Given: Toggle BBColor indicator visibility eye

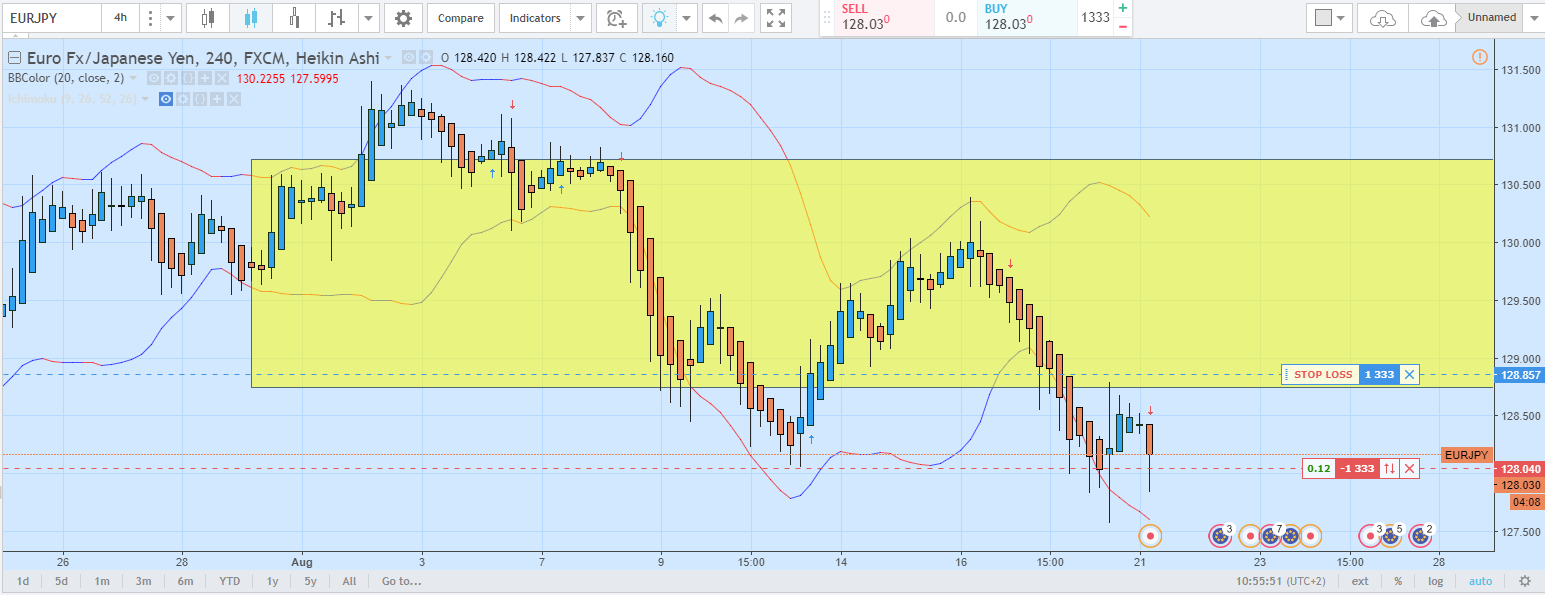Looking at the screenshot, I should 153,78.
